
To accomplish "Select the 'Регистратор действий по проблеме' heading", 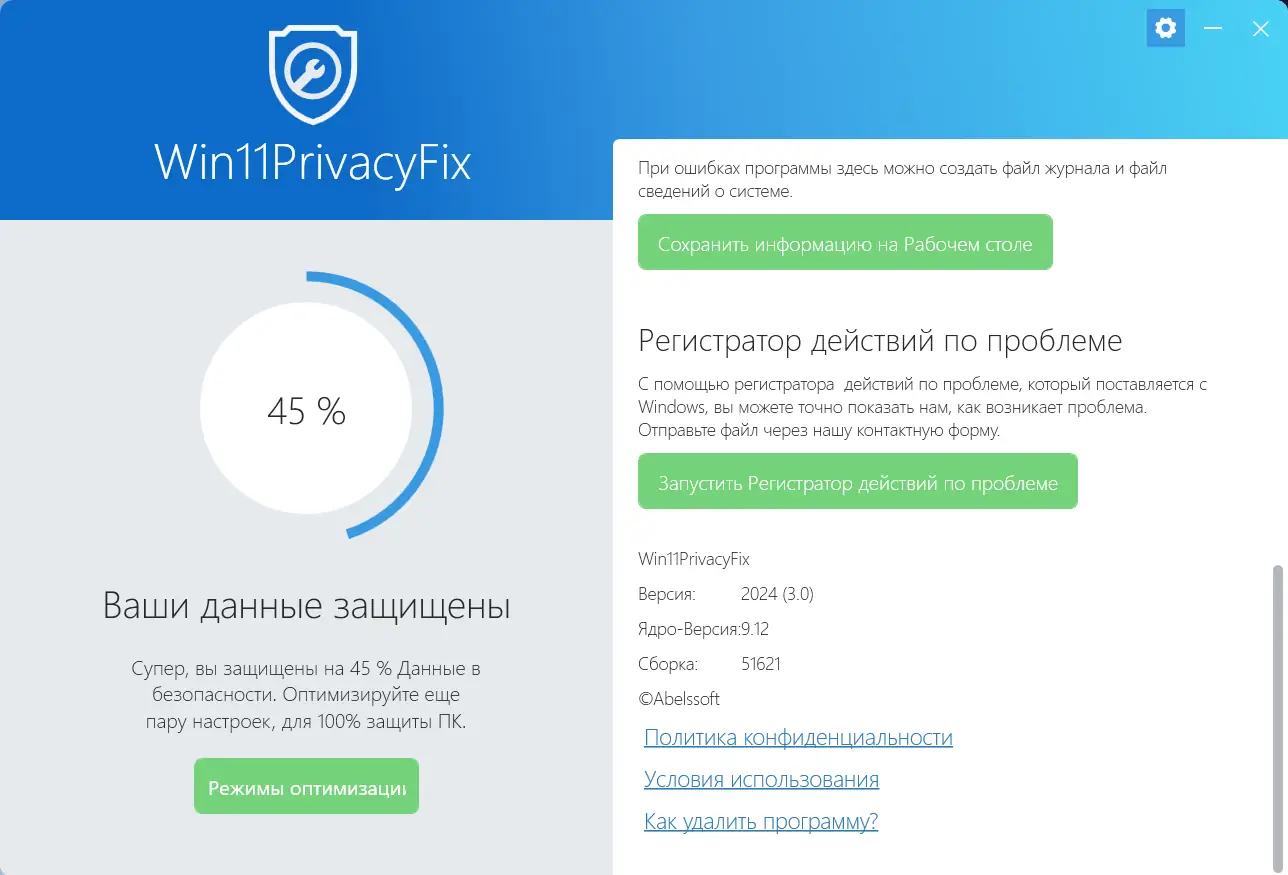I will click(880, 341).
